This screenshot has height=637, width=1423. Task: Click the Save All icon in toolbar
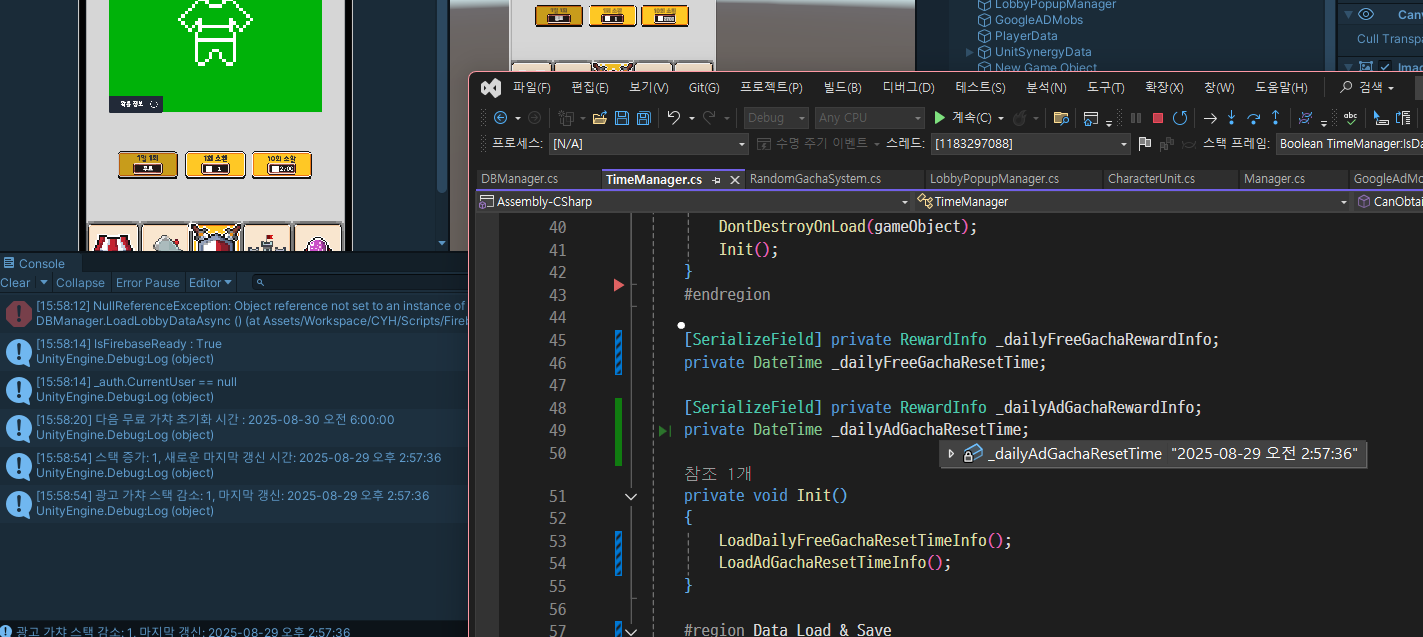click(x=644, y=118)
